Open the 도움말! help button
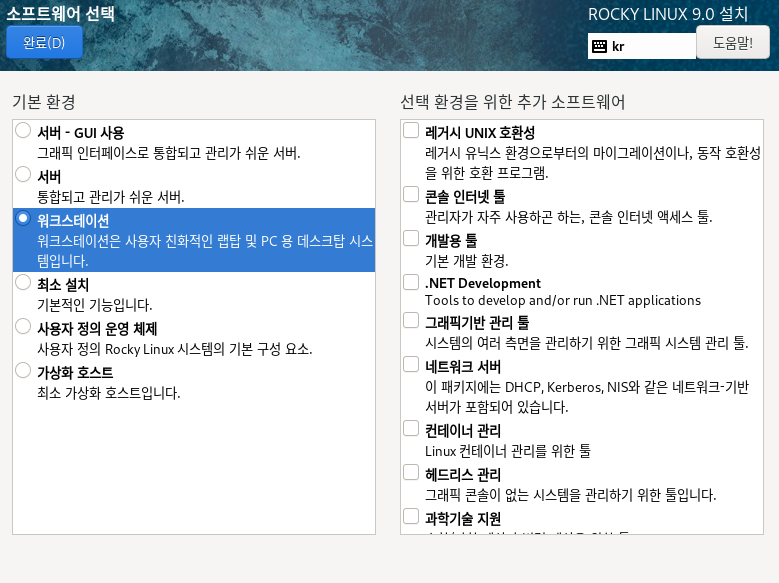The height and width of the screenshot is (583, 779). point(733,43)
